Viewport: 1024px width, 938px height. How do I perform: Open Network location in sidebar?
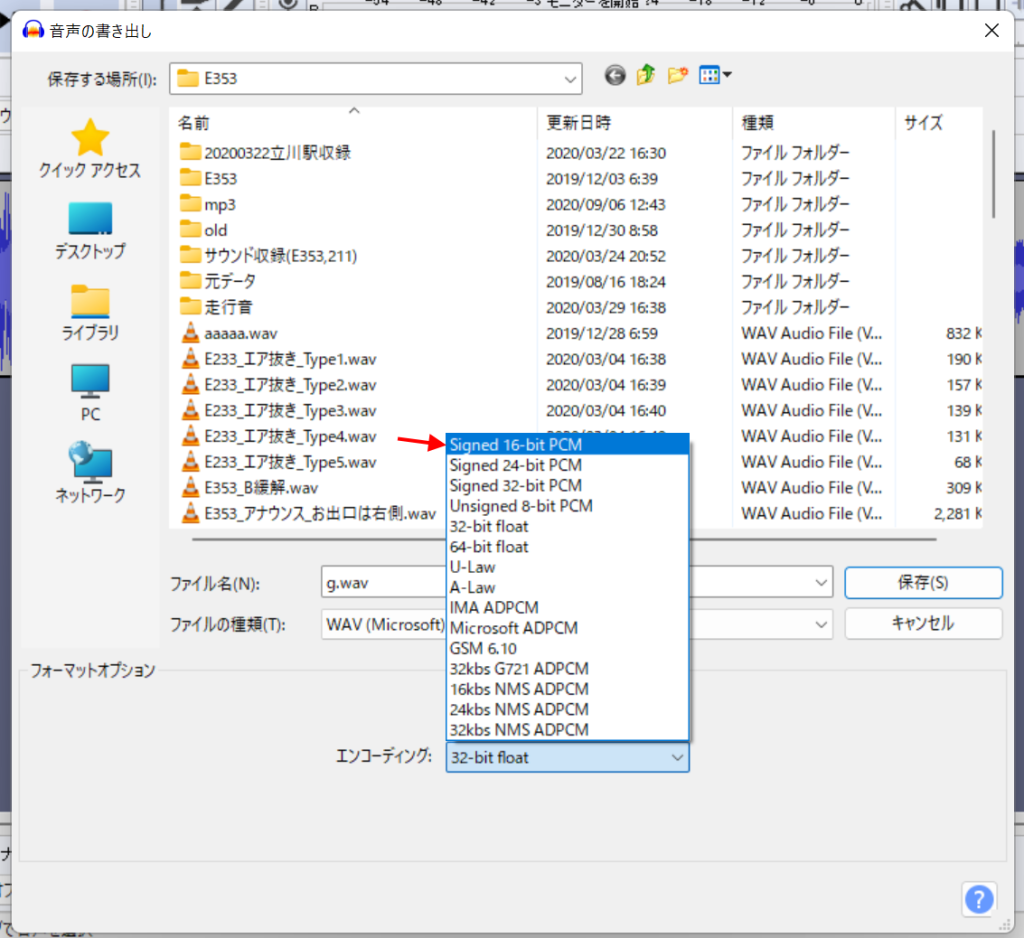click(x=90, y=474)
